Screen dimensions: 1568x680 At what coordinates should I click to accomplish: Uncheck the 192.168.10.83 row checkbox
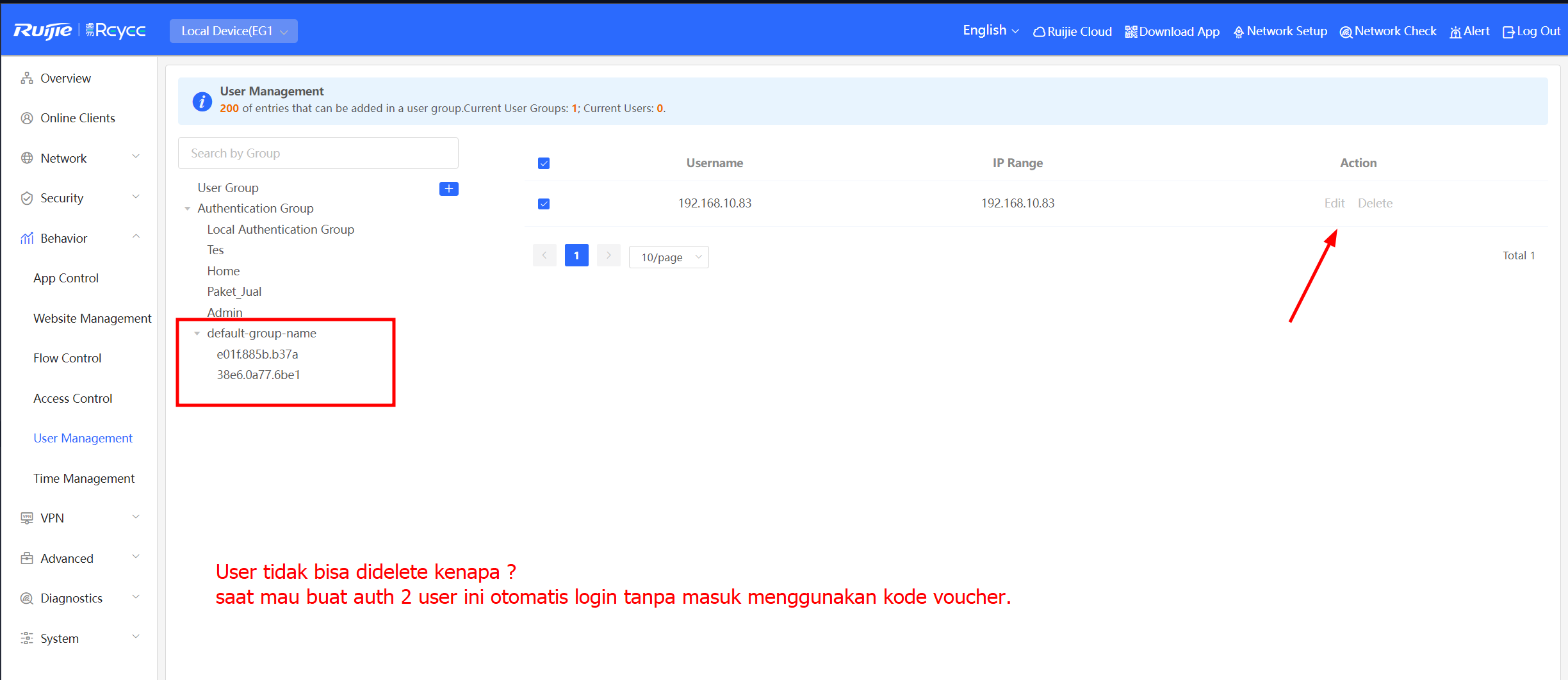click(544, 204)
